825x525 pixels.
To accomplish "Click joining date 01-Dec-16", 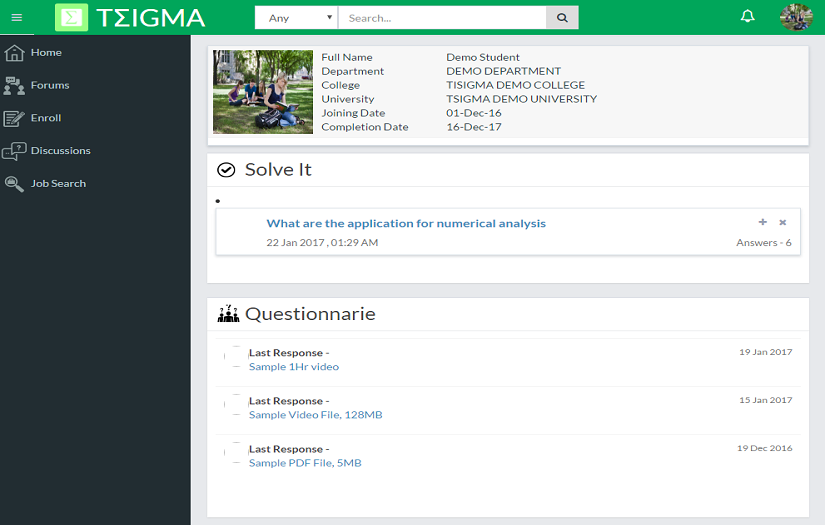I will click(474, 113).
